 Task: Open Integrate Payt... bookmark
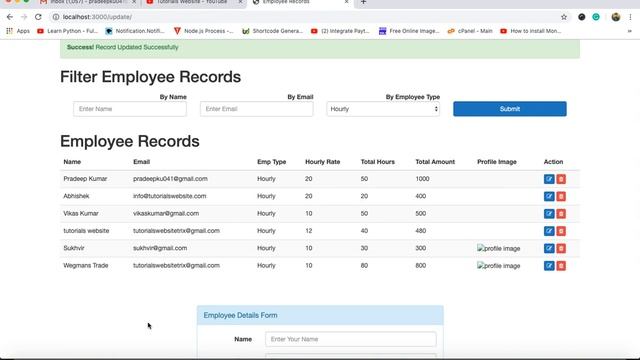(340, 31)
